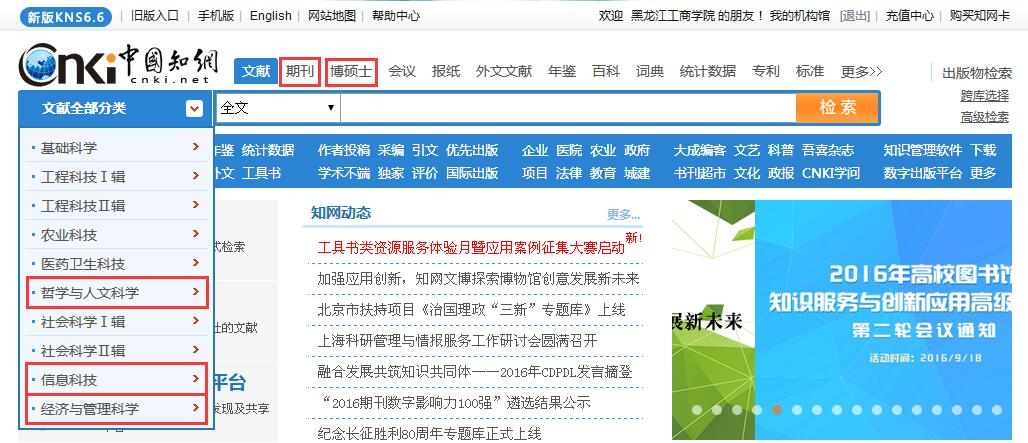The width and height of the screenshot is (1028, 443).
Task: Expand 工程科技Ⅱ辑 category arrow
Action: (x=195, y=205)
